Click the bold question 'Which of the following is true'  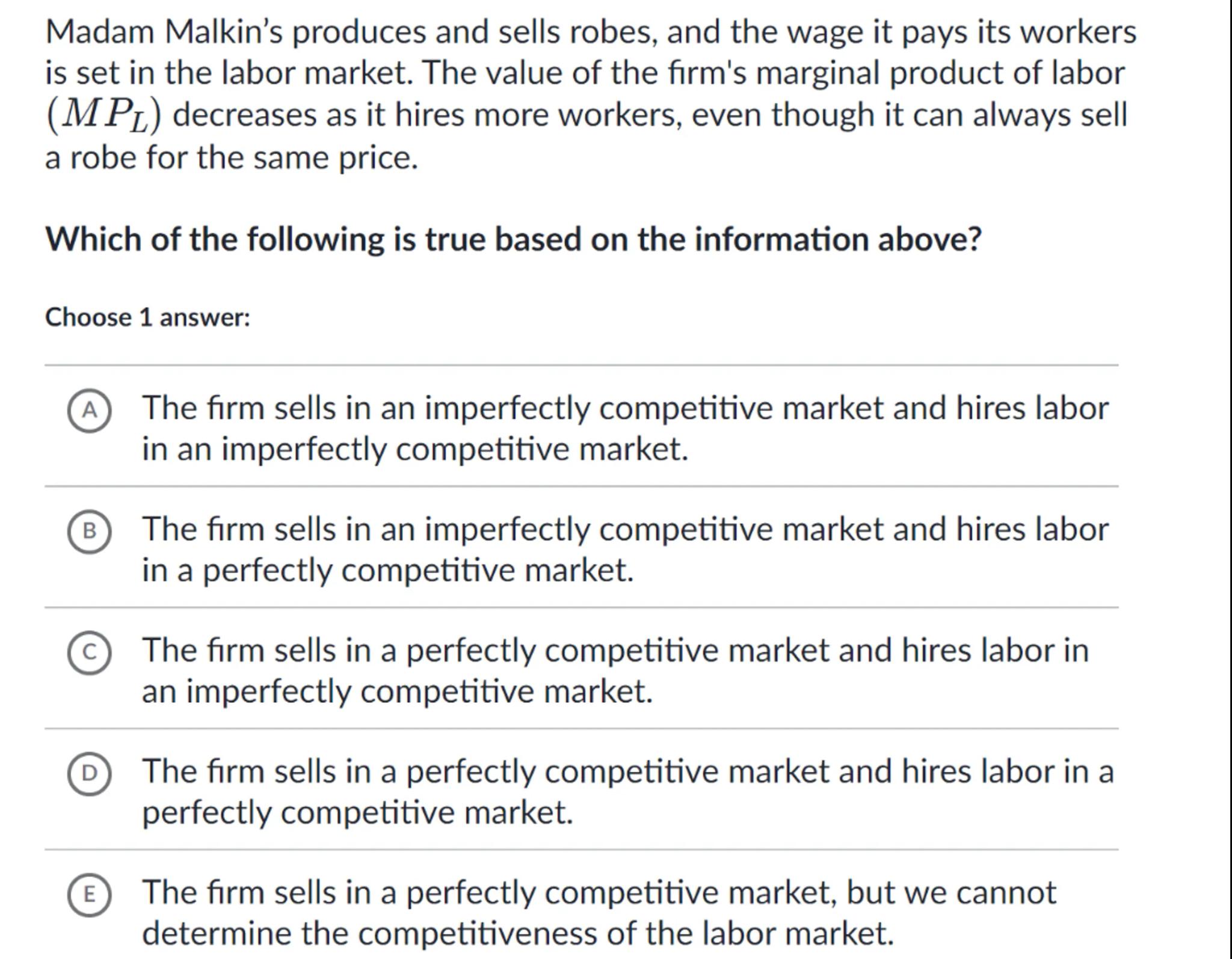(513, 239)
